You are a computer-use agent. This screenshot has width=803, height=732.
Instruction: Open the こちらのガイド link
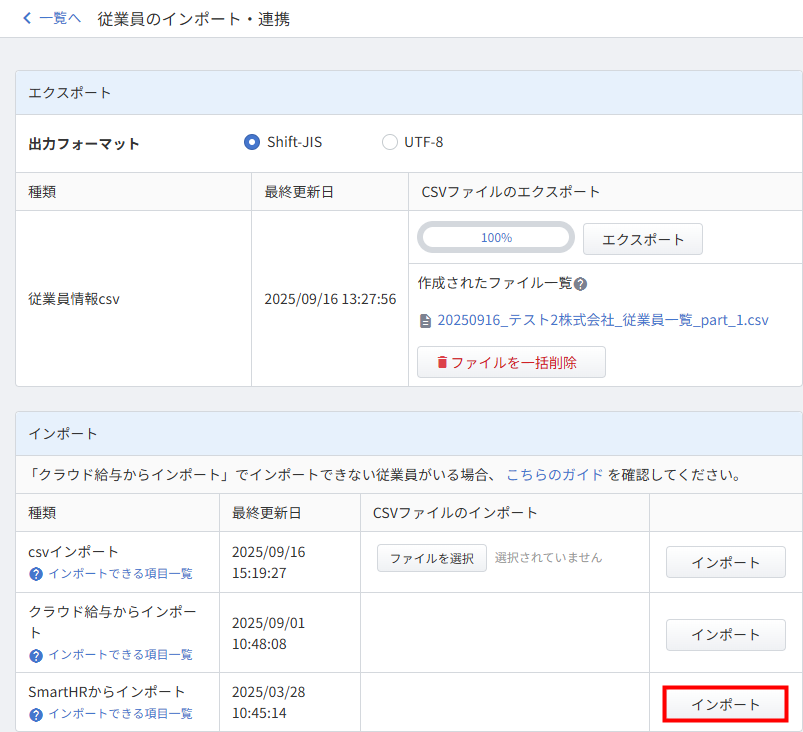click(555, 474)
